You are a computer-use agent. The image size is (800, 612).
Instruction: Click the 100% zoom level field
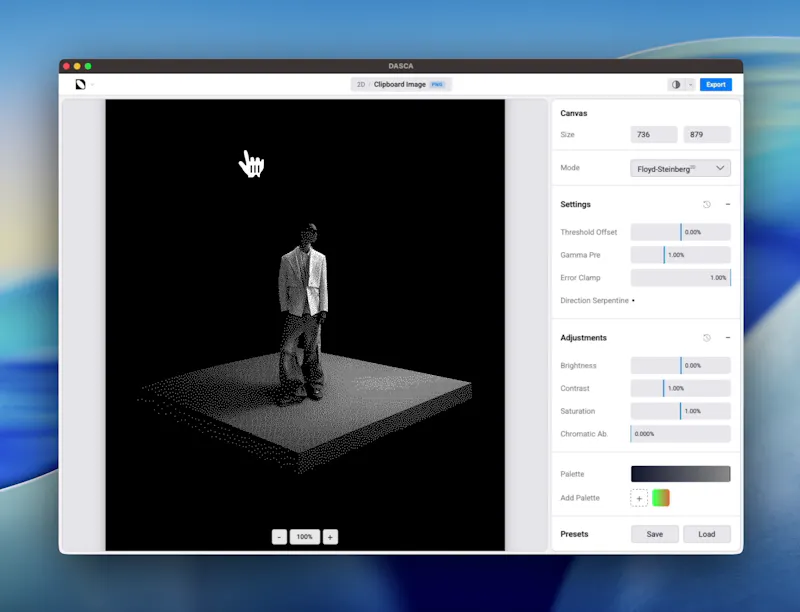[305, 537]
